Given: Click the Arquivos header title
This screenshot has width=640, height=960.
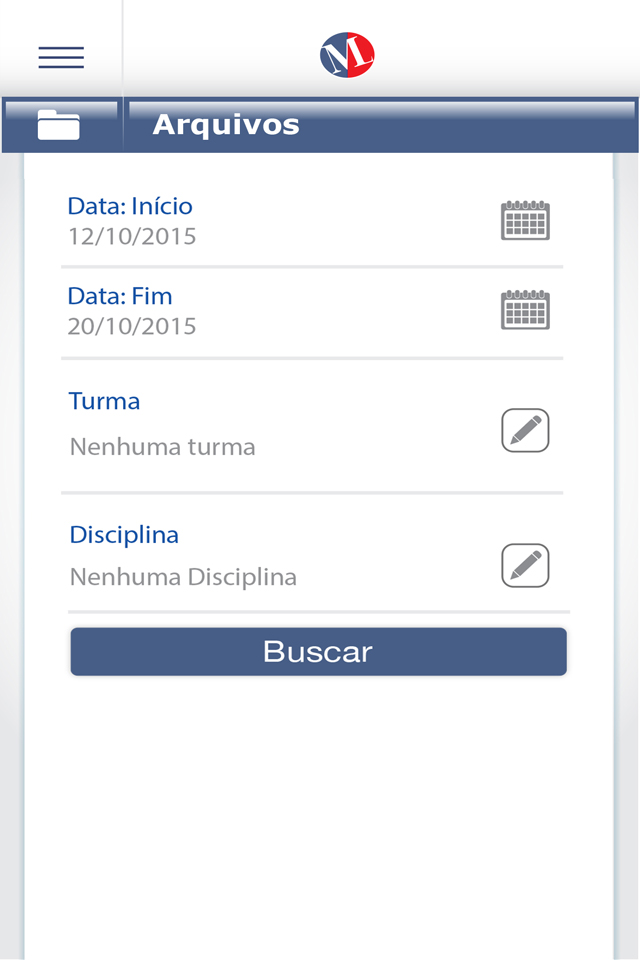Looking at the screenshot, I should tap(226, 125).
